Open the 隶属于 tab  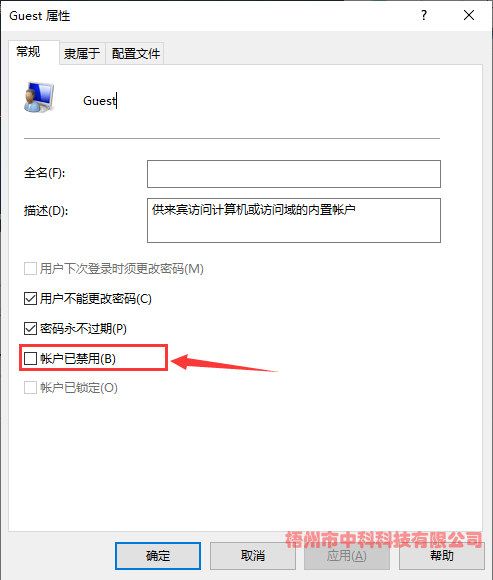pyautogui.click(x=82, y=54)
